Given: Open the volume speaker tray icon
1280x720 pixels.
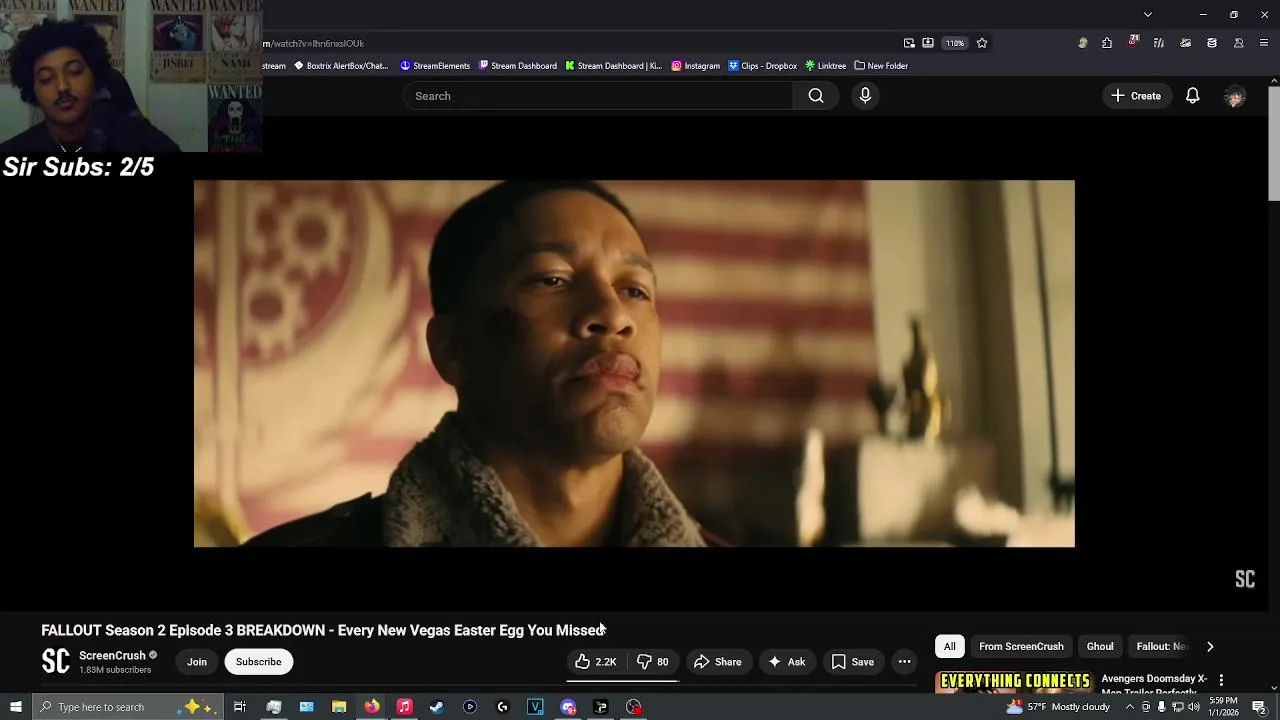Looking at the screenshot, I should [x=1194, y=707].
